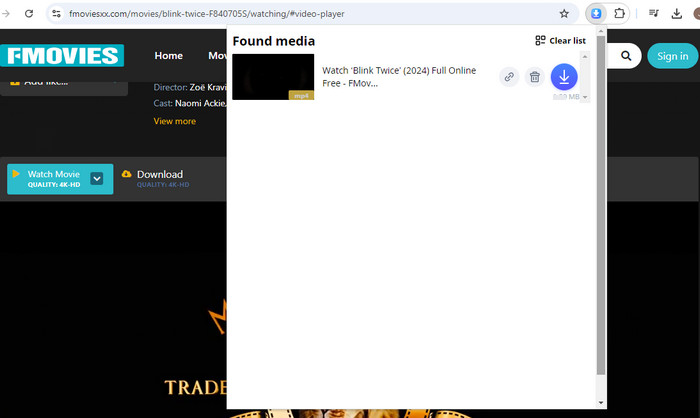Image resolution: width=700 pixels, height=418 pixels.
Task: Open the Movies menu item
Action: pos(217,56)
